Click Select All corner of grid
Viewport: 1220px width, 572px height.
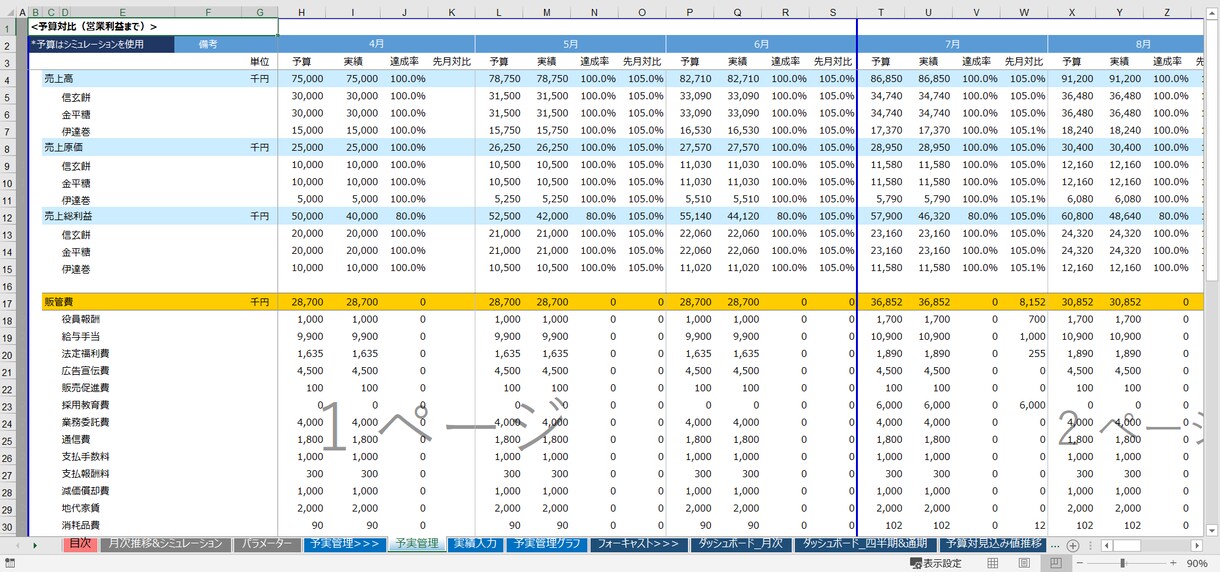click(x=8, y=12)
